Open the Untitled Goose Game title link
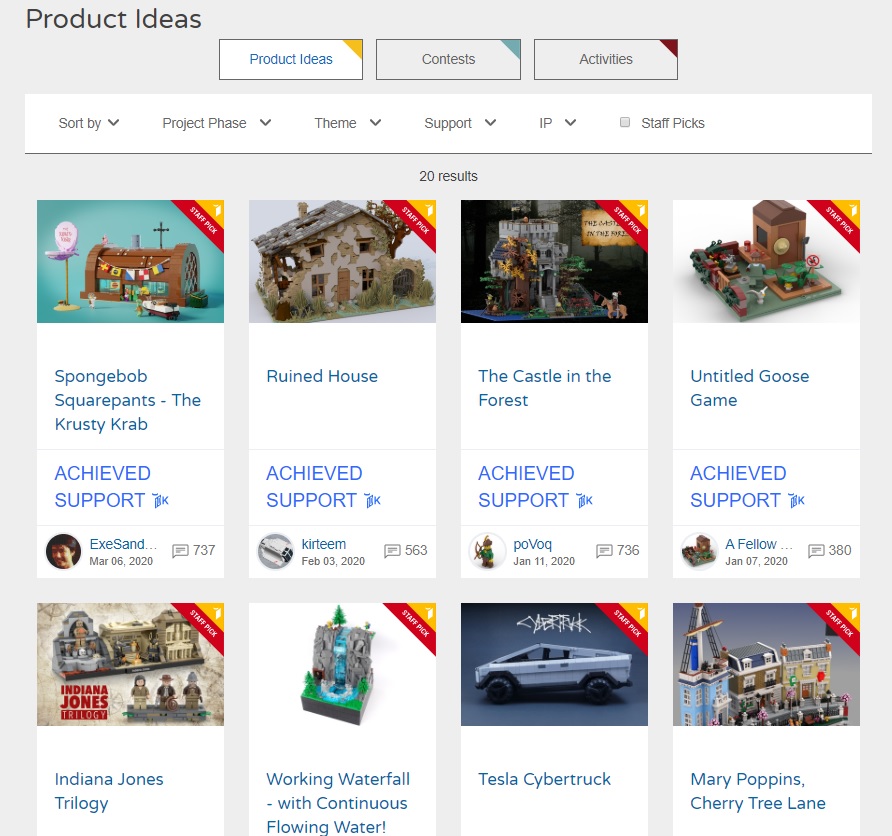This screenshot has width=892, height=836. click(x=749, y=388)
